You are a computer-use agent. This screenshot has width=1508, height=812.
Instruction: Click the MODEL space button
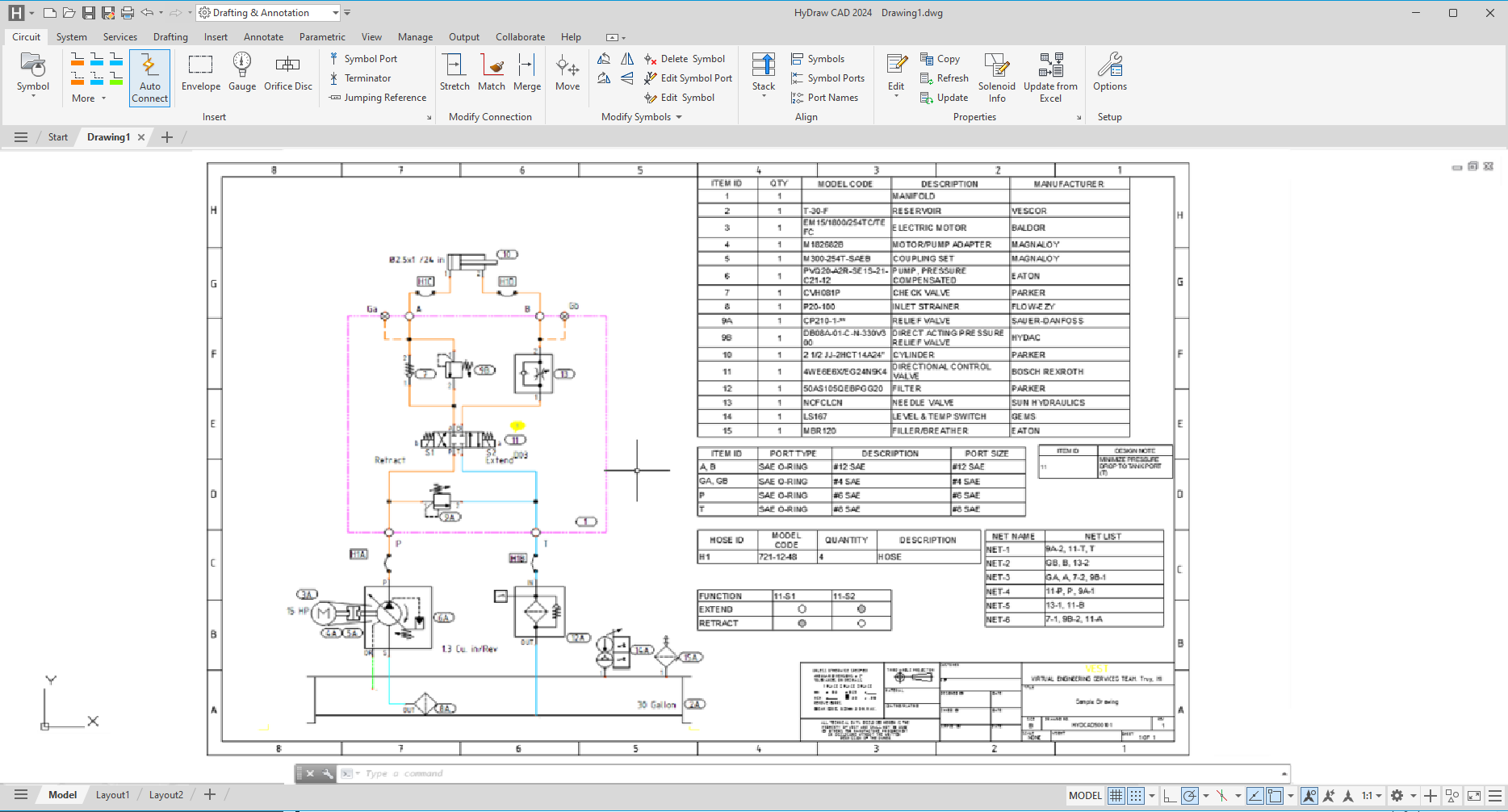pos(1084,796)
